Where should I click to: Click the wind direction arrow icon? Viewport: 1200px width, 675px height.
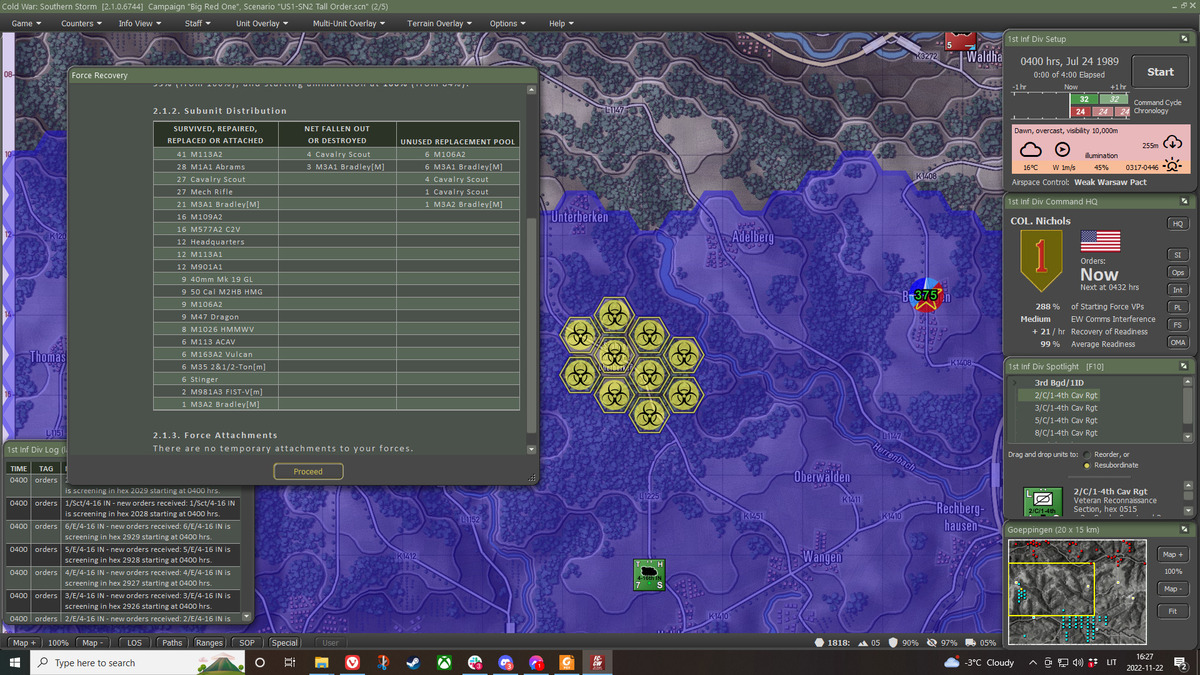point(1063,148)
